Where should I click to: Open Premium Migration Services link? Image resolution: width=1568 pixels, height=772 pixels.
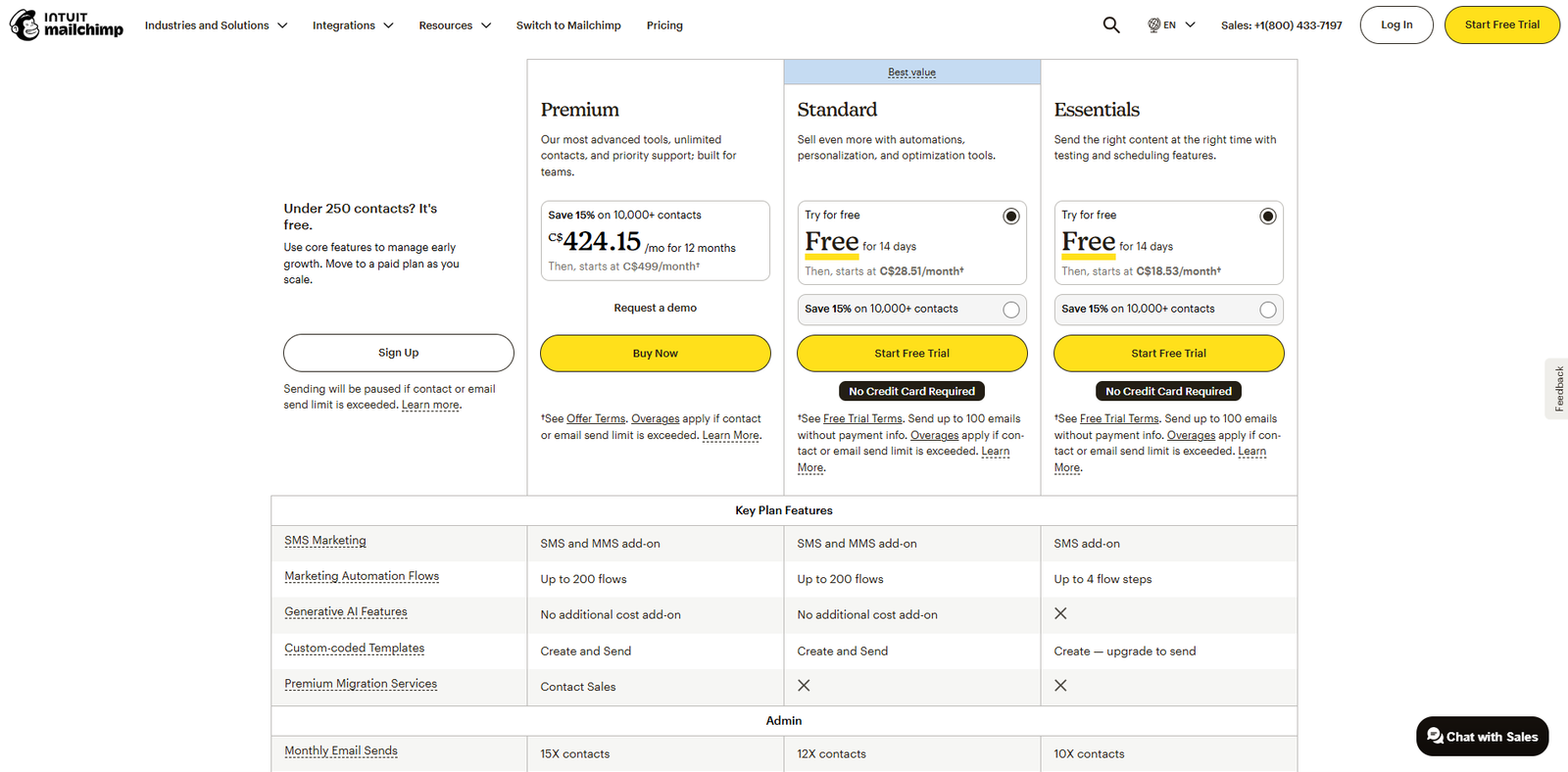click(361, 684)
